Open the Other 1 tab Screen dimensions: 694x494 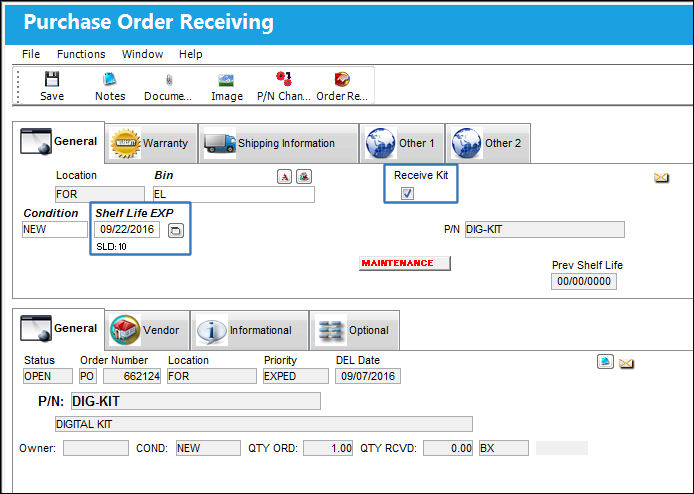pyautogui.click(x=401, y=143)
